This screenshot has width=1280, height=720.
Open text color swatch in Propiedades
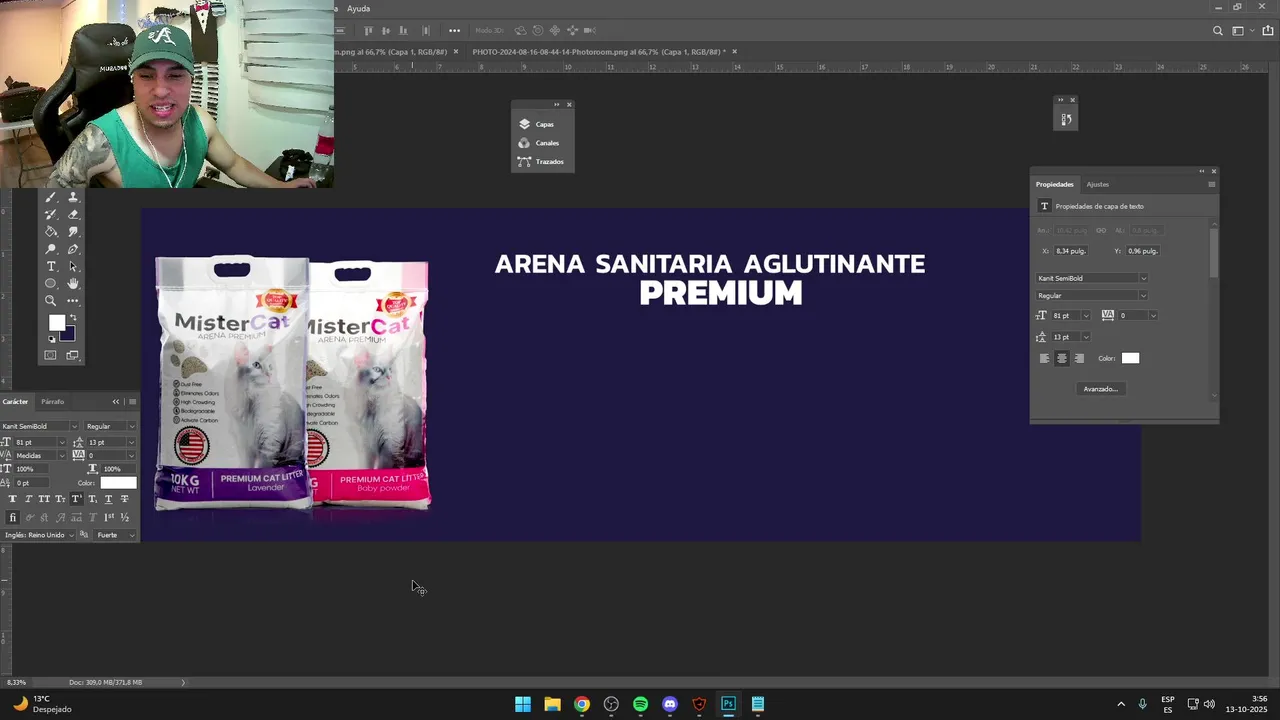(x=1130, y=358)
